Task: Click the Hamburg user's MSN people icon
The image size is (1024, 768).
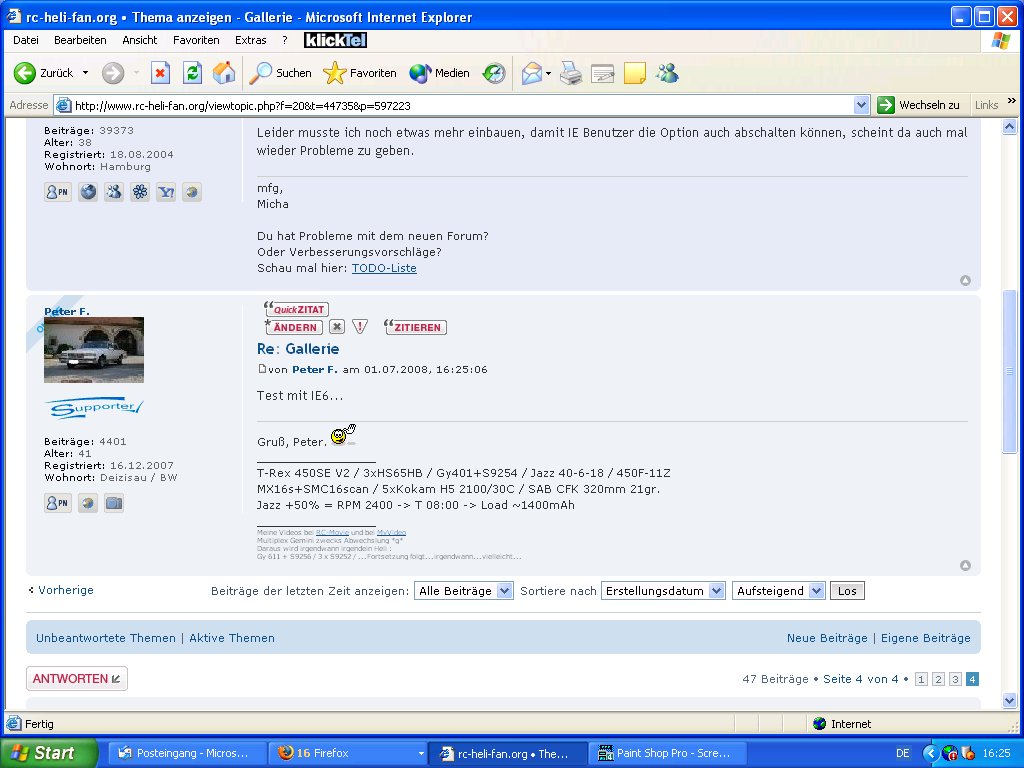Action: coord(114,192)
